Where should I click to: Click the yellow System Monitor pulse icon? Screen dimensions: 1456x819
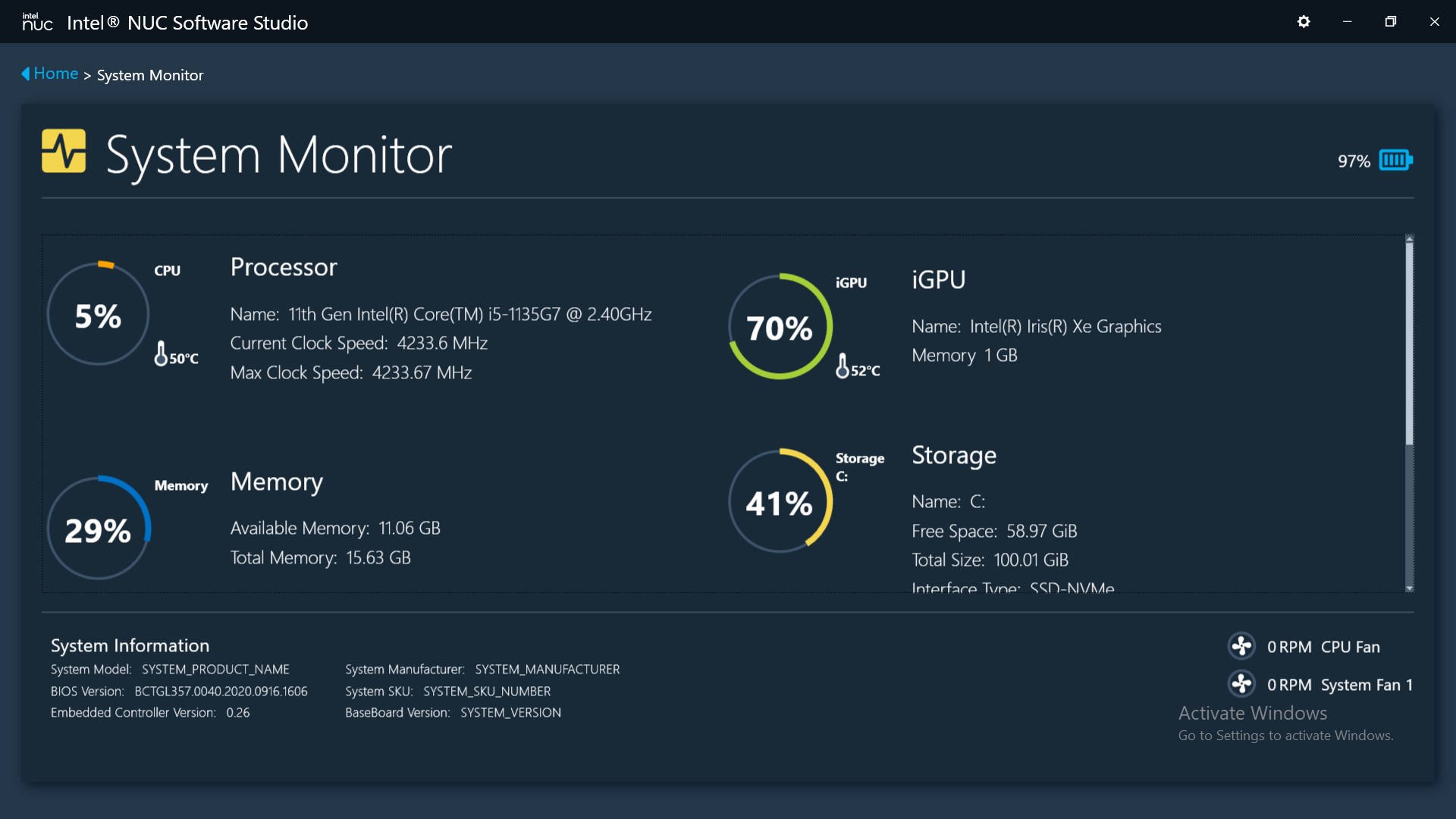pyautogui.click(x=64, y=151)
